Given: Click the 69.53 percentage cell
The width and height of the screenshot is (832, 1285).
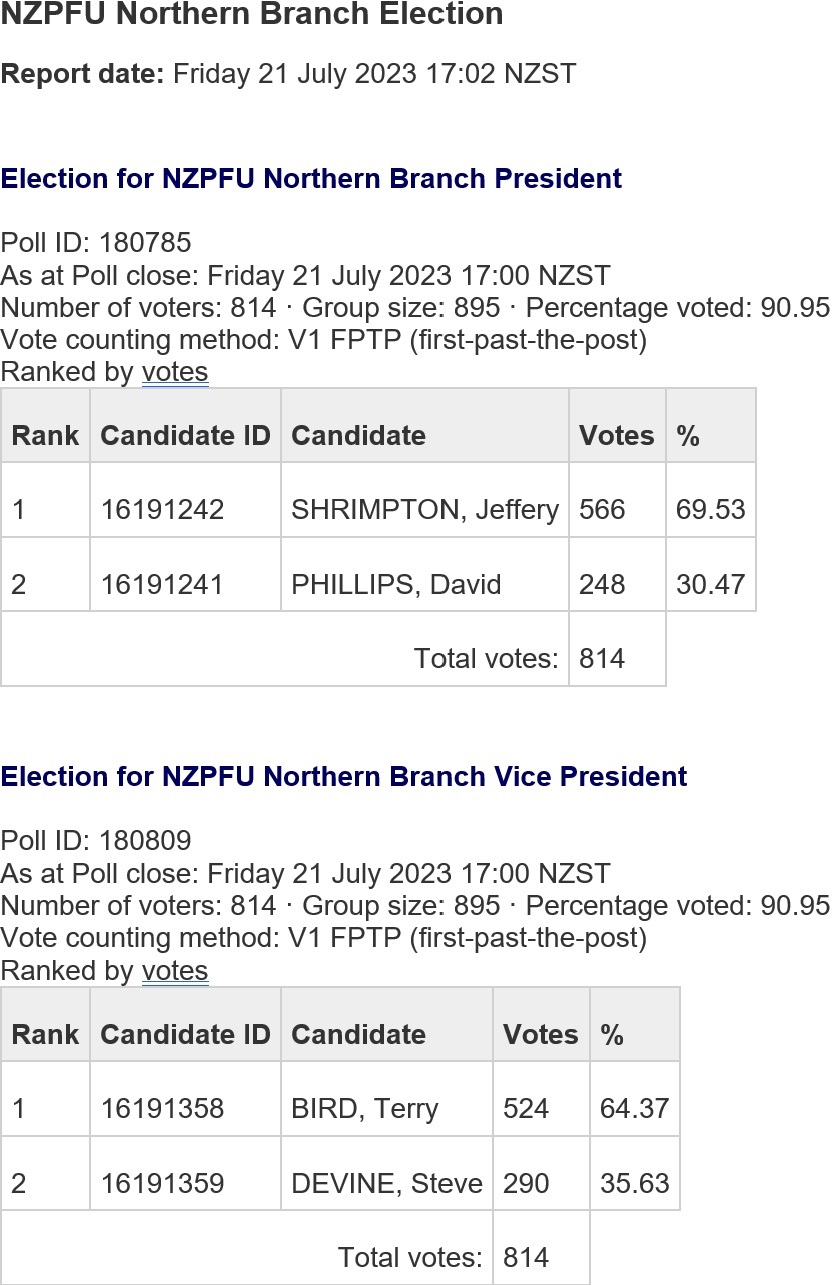Looking at the screenshot, I should pos(711,509).
